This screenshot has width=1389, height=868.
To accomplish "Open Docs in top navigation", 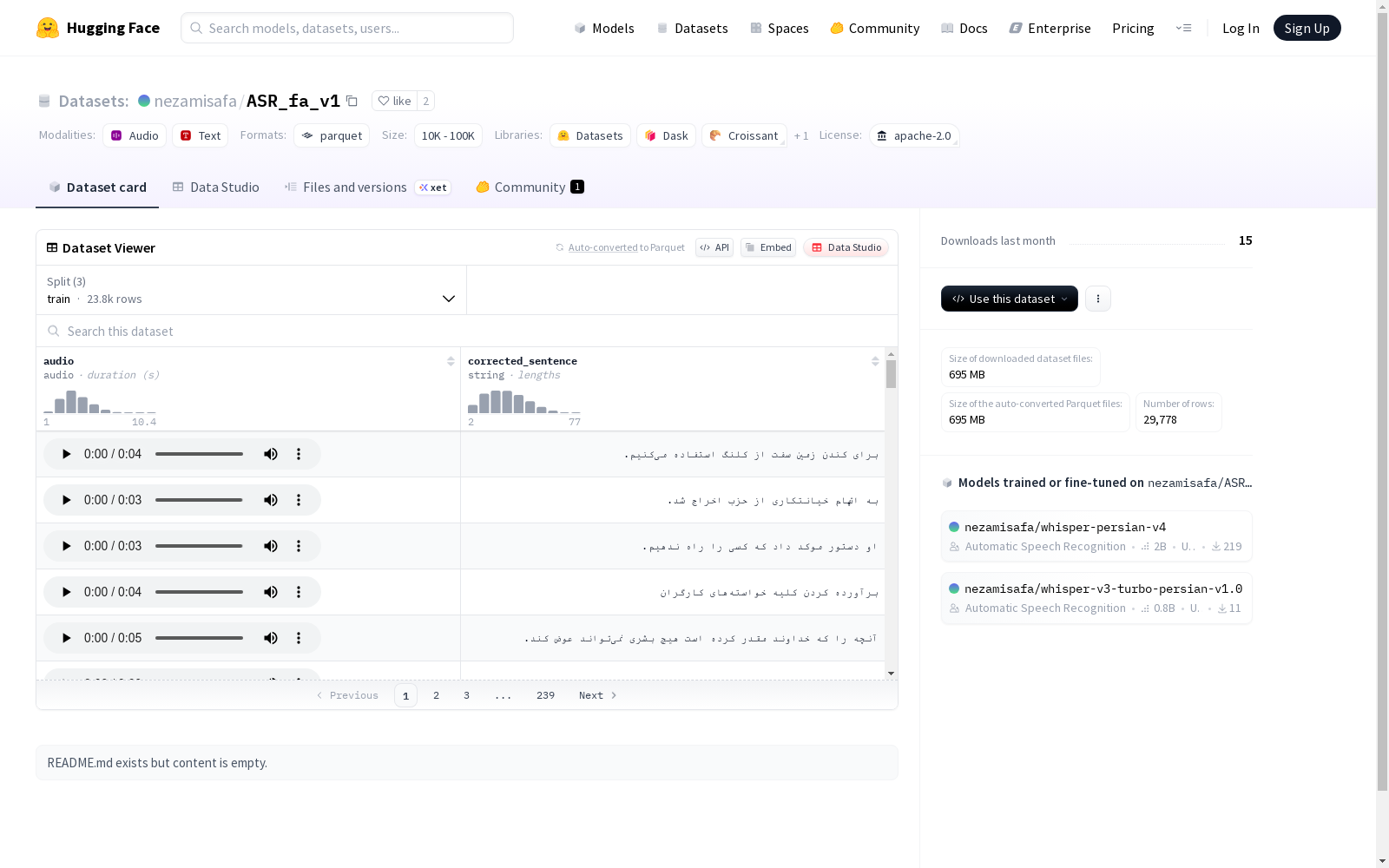I will pos(964,28).
